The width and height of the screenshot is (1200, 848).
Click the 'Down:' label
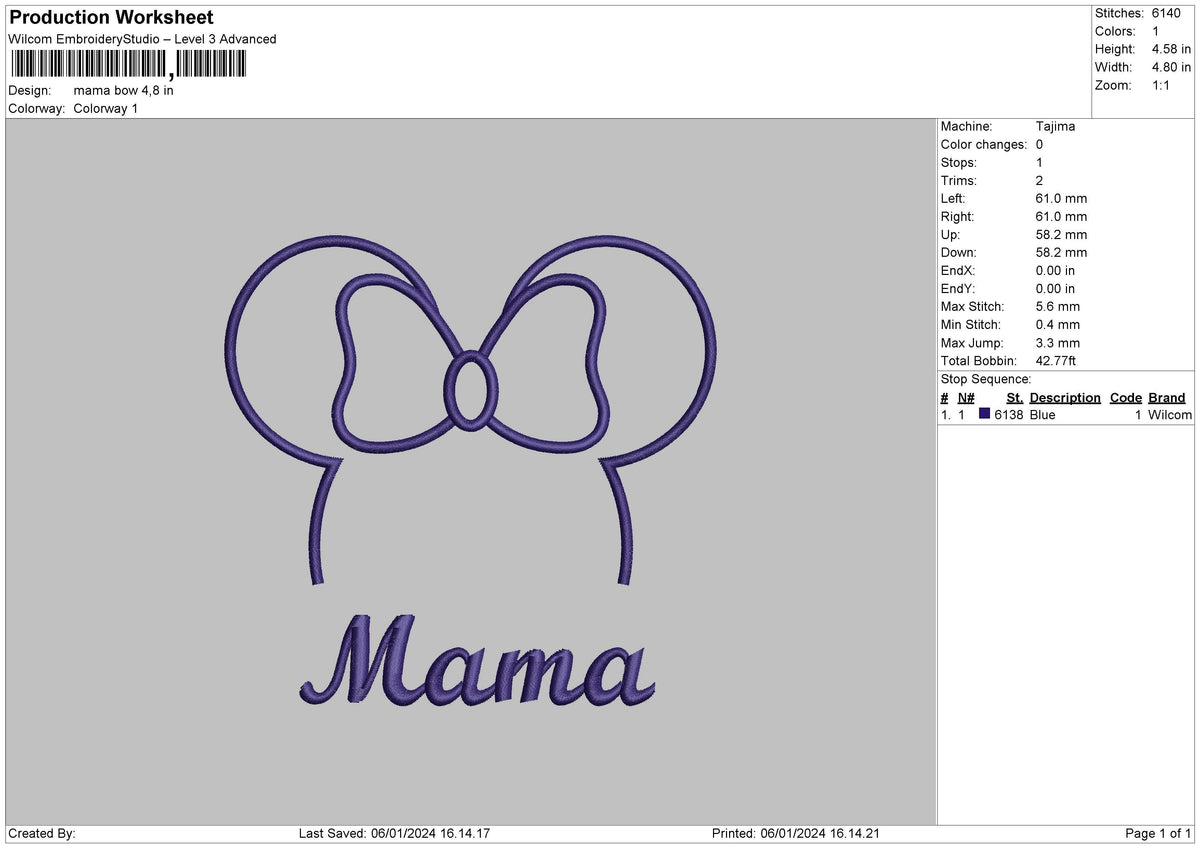[959, 253]
